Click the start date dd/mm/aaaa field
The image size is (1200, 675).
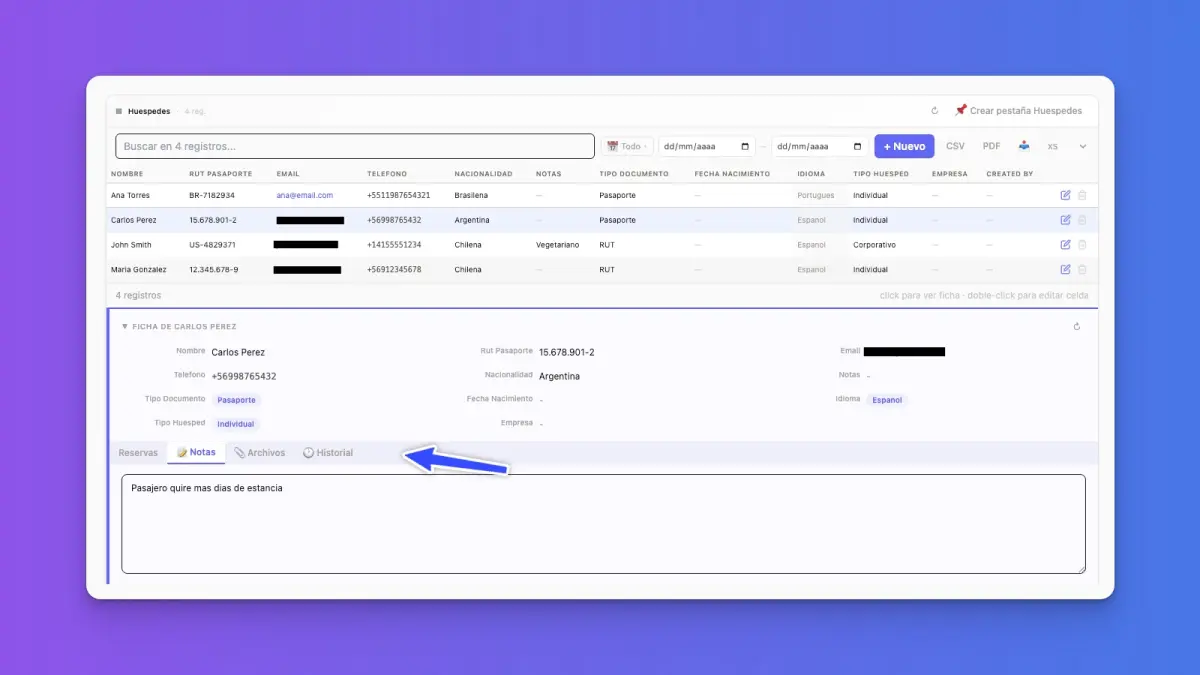(707, 146)
